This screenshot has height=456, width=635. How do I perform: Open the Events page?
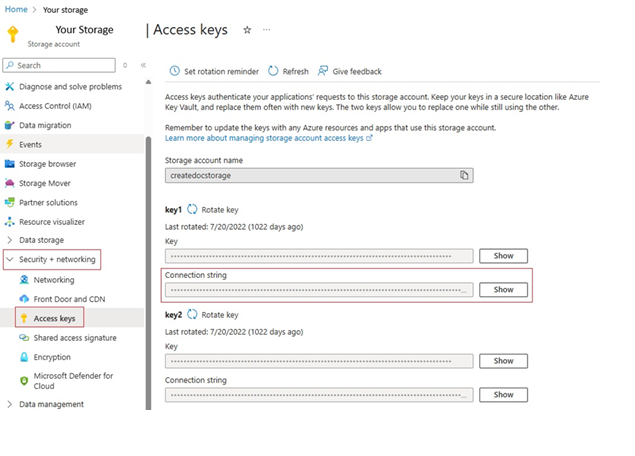(x=30, y=145)
